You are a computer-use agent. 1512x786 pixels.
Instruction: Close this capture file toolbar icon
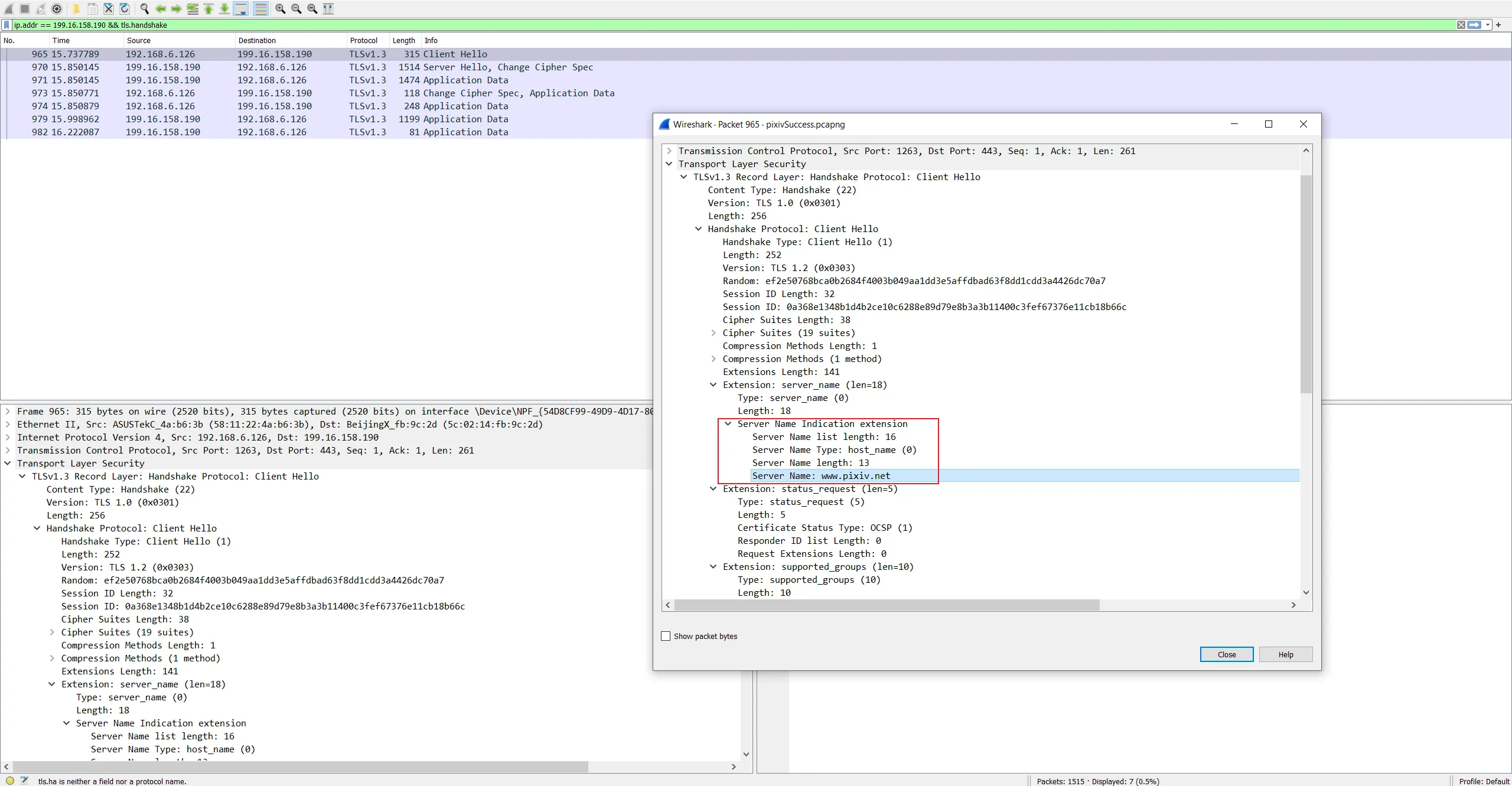click(x=109, y=8)
